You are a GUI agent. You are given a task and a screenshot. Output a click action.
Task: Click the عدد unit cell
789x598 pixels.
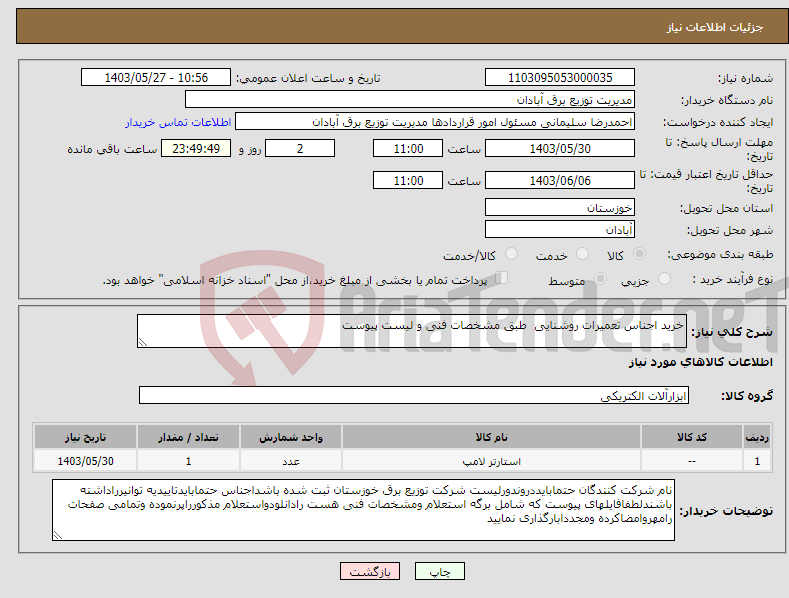[x=291, y=461]
